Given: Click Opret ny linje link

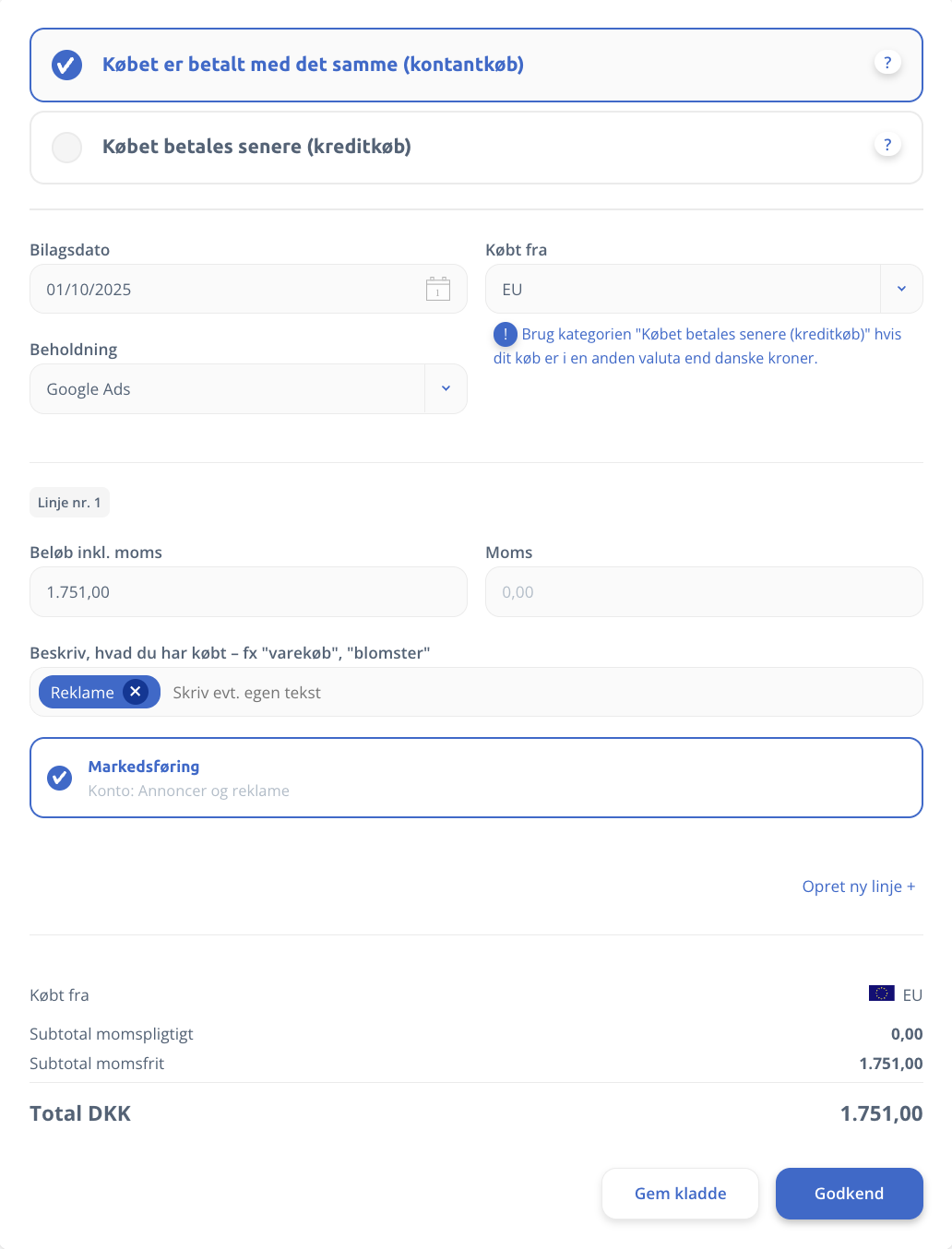Looking at the screenshot, I should click(858, 886).
